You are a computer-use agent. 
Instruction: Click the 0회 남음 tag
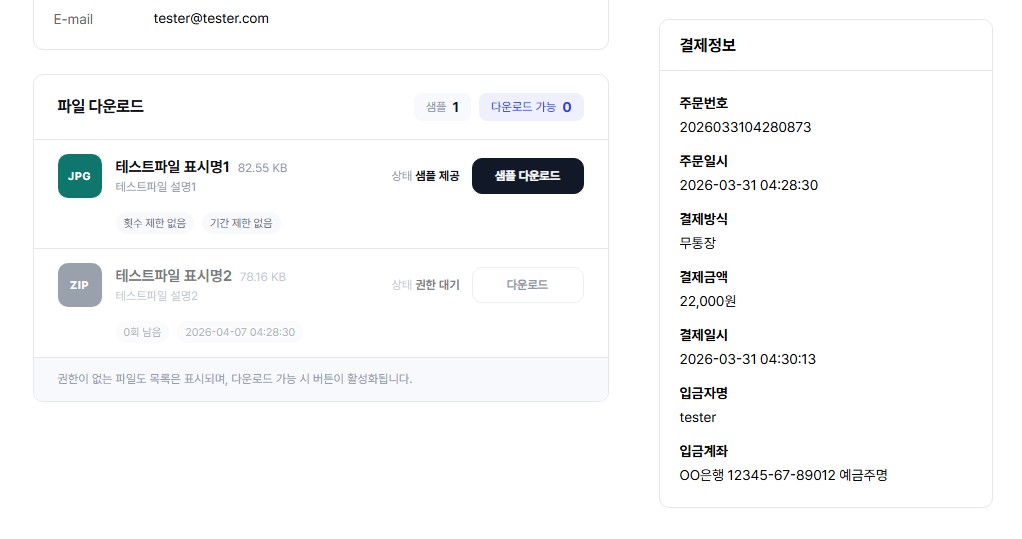pyautogui.click(x=142, y=332)
